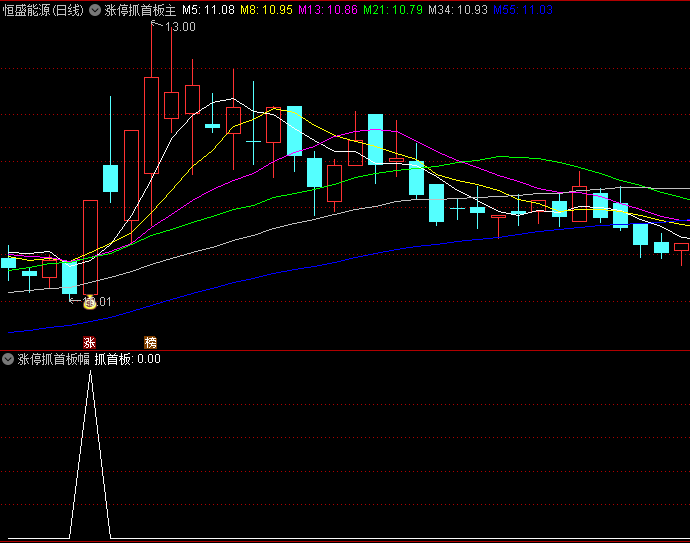The image size is (690, 543).
Task: Click the green M21: 10.79 label
Action: point(392,10)
